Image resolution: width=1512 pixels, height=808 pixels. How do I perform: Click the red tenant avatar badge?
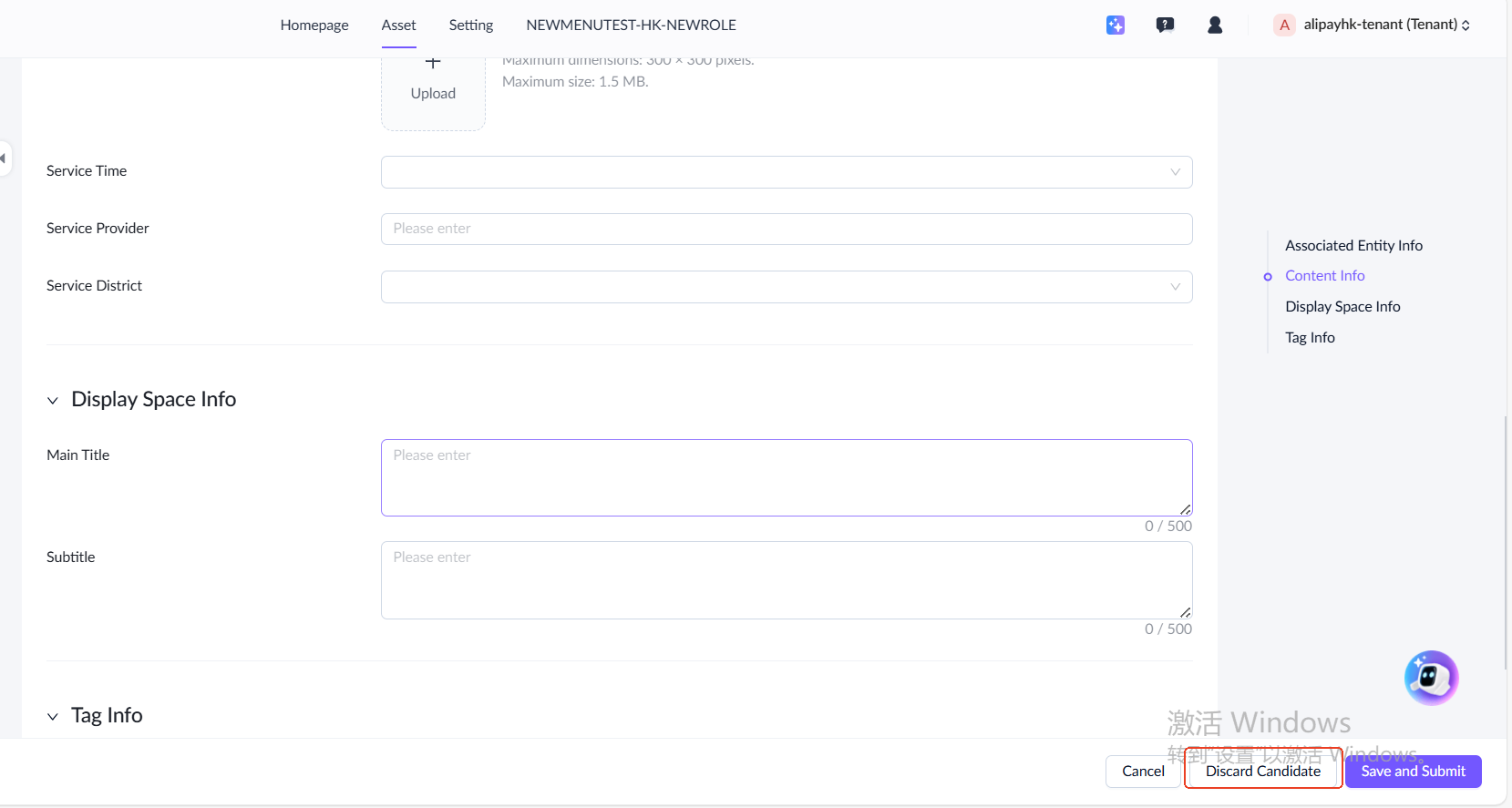tap(1284, 26)
